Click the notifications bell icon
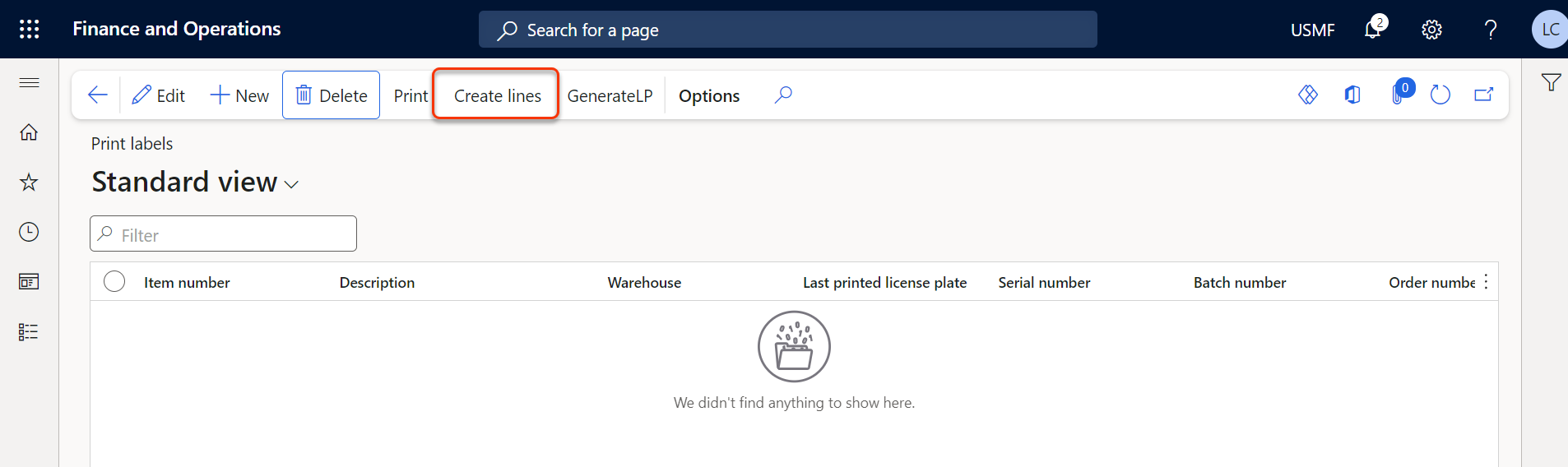 point(1372,30)
